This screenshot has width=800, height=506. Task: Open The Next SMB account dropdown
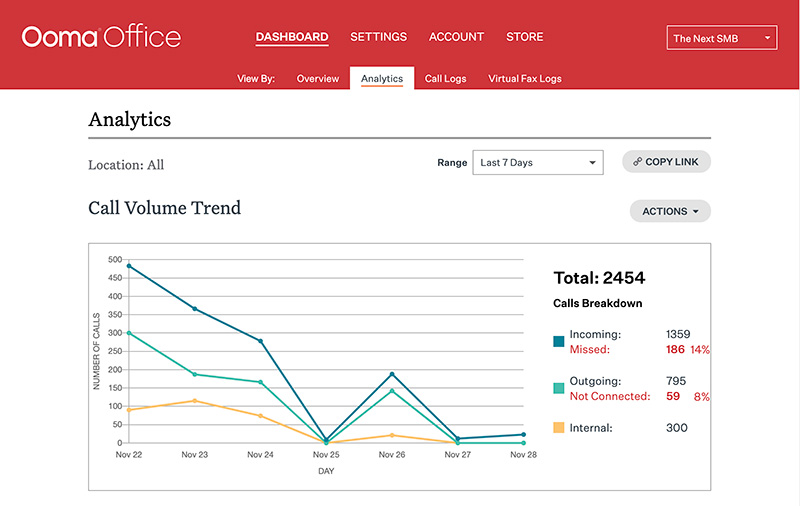pos(721,38)
